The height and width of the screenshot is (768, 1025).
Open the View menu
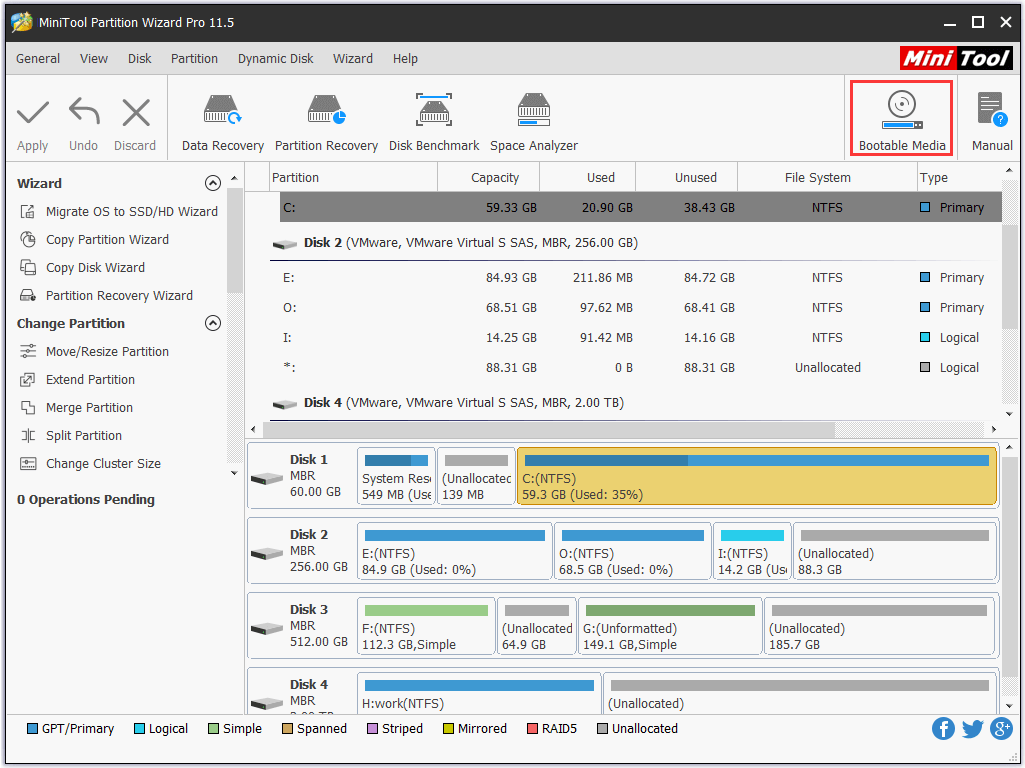pos(93,58)
